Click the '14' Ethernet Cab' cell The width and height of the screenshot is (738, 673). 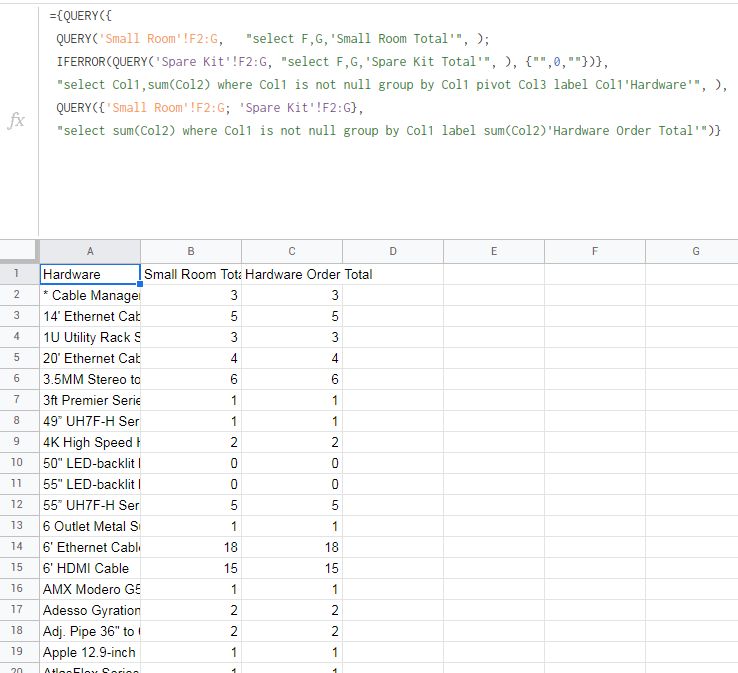tap(90, 316)
